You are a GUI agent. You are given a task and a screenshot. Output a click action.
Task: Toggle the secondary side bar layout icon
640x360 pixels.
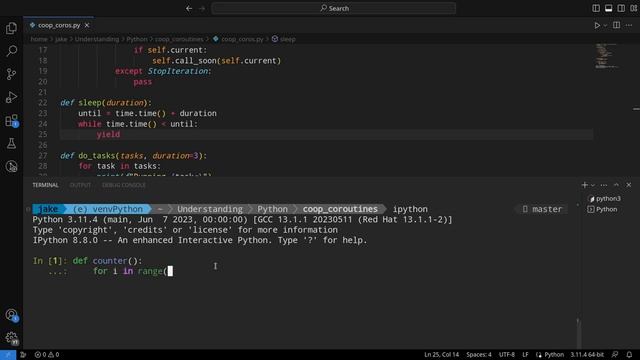tap(621, 8)
